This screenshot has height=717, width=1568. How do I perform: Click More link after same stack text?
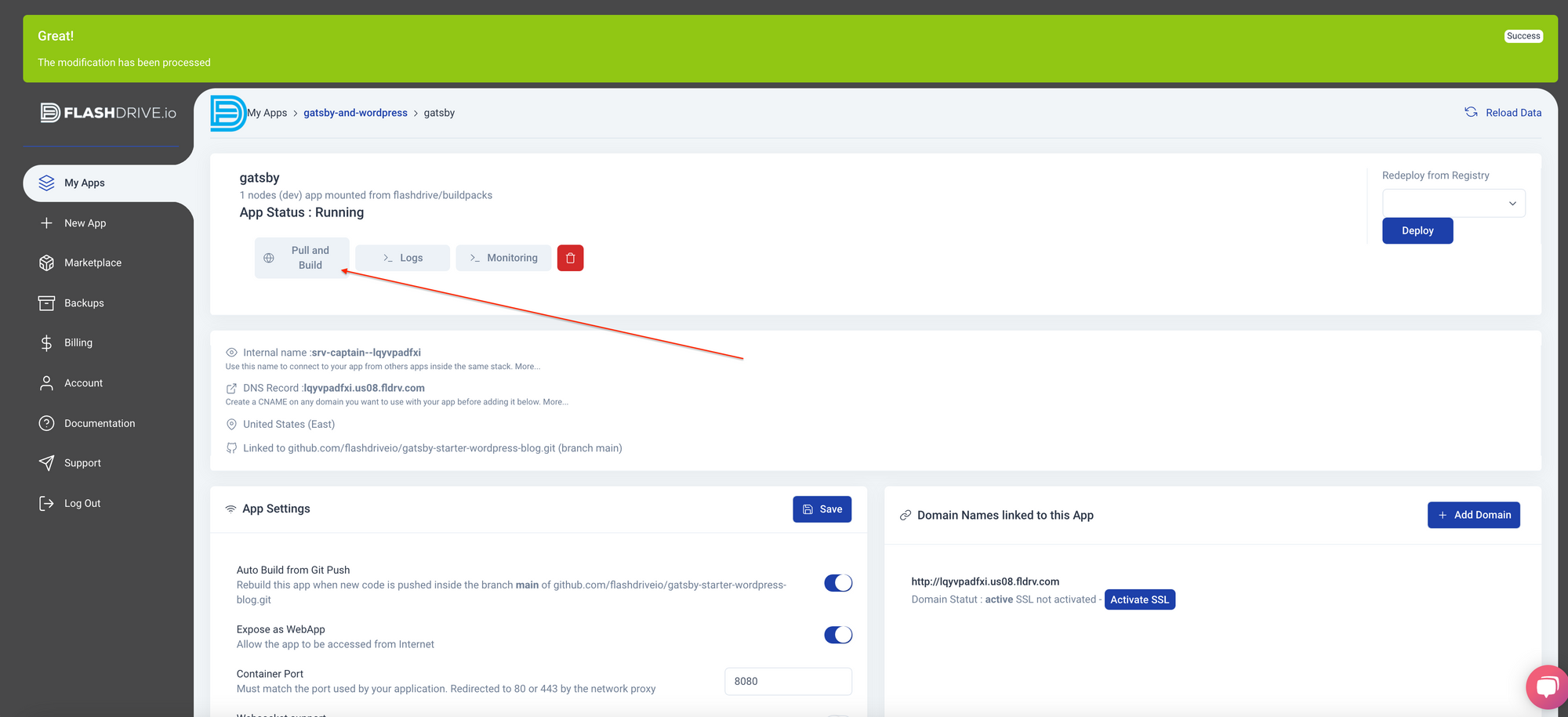(x=527, y=367)
